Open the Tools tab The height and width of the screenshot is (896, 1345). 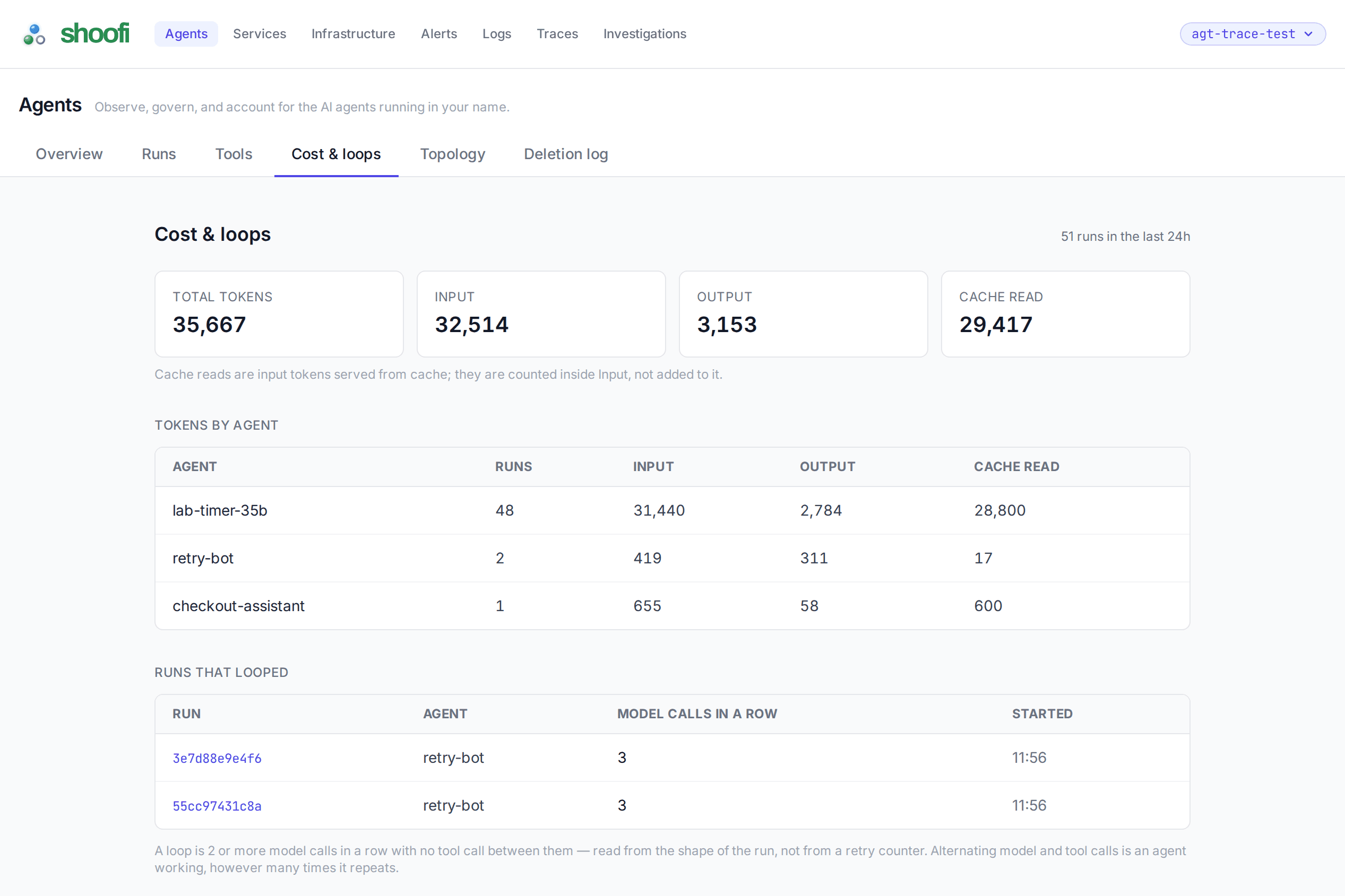[234, 154]
